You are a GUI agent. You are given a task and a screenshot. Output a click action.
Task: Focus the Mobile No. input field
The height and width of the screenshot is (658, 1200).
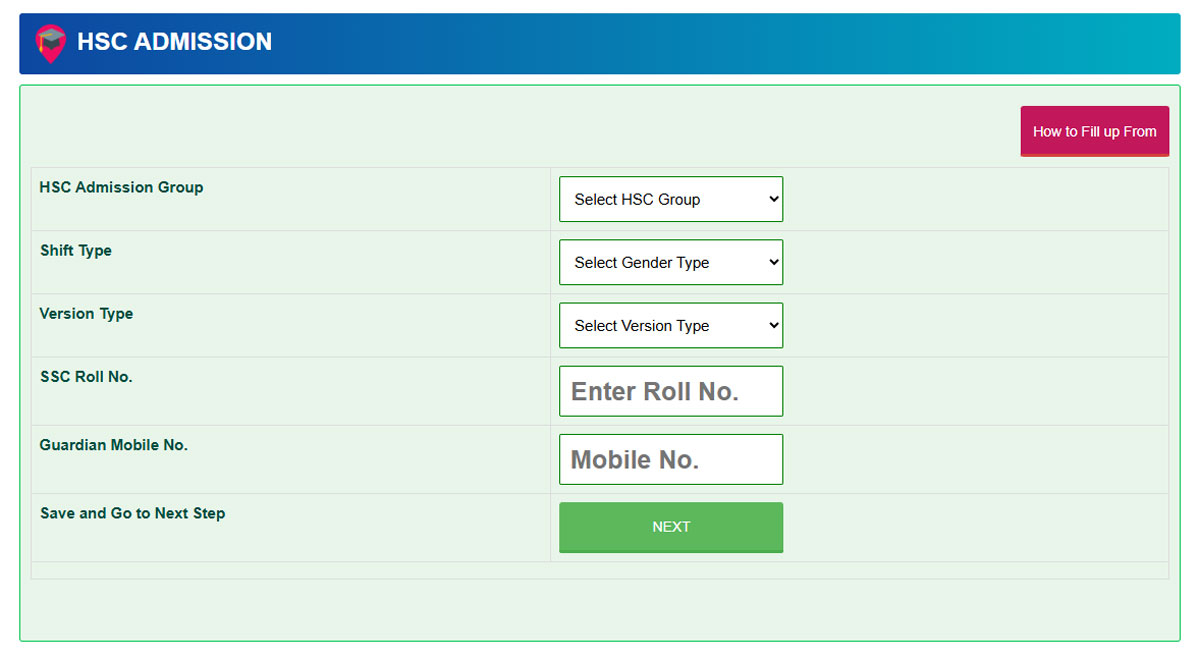click(670, 459)
